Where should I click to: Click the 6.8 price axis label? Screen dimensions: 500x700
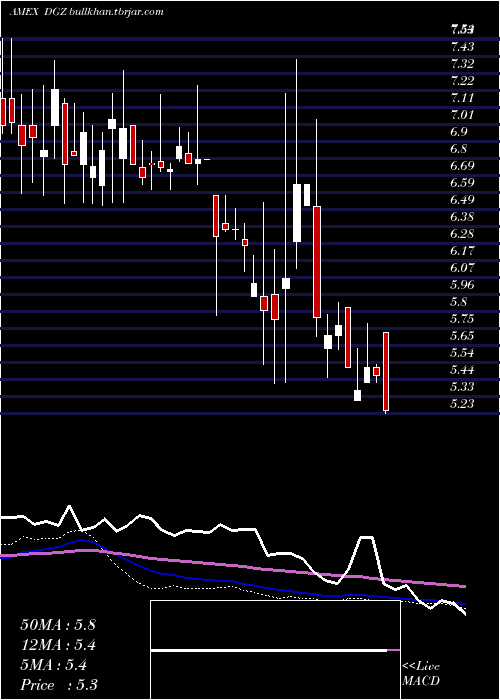tap(459, 149)
